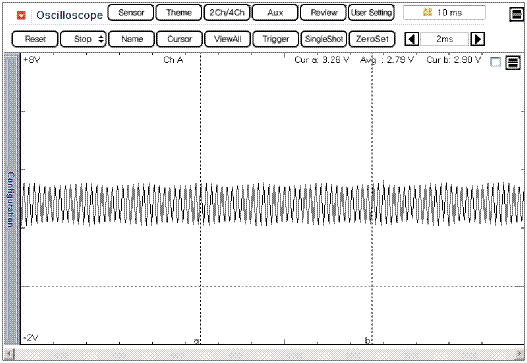Viewport: 527px width, 363px height.
Task: Open the Sensor menu
Action: (131, 13)
